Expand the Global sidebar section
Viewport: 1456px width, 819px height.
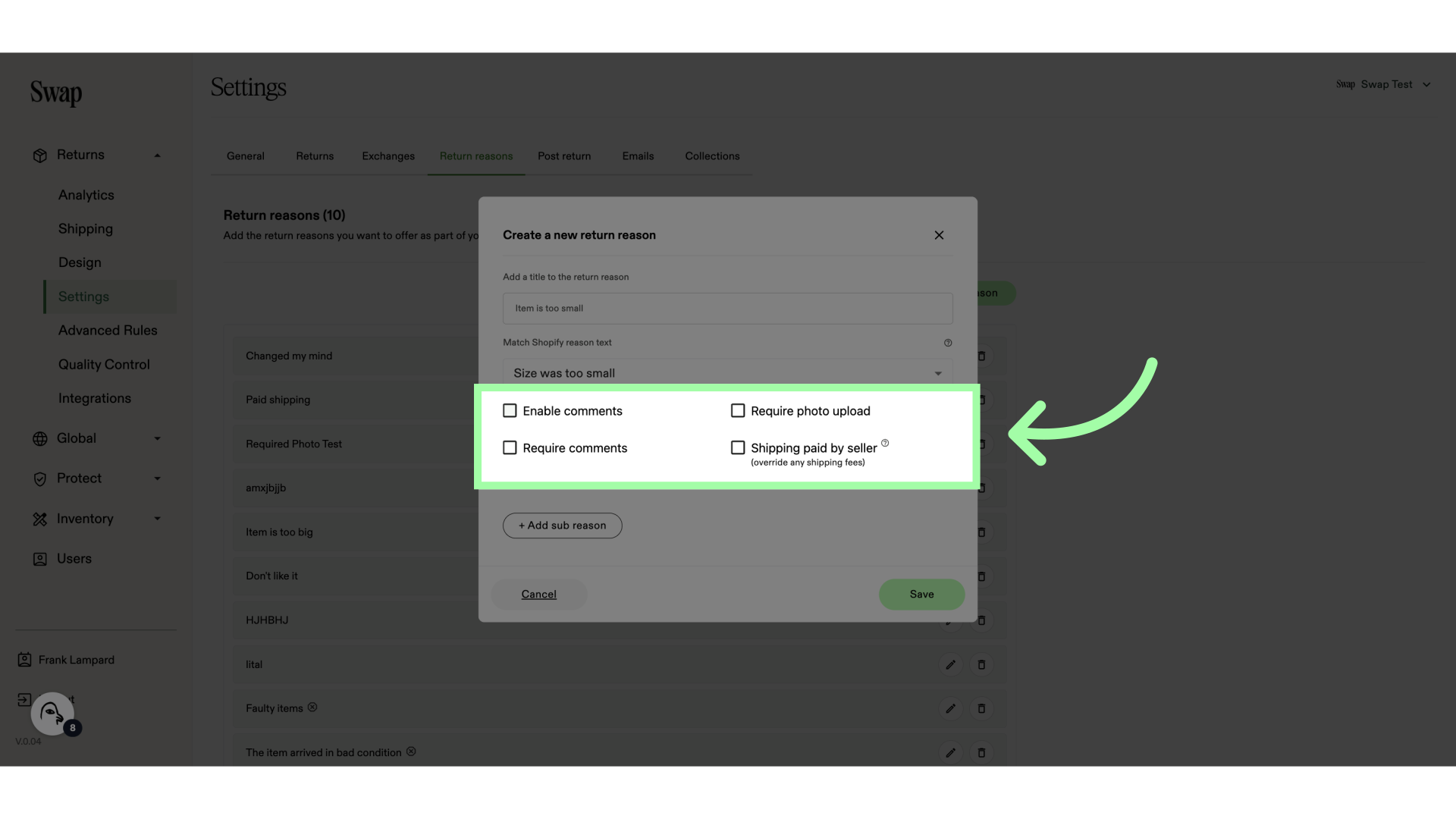point(157,438)
